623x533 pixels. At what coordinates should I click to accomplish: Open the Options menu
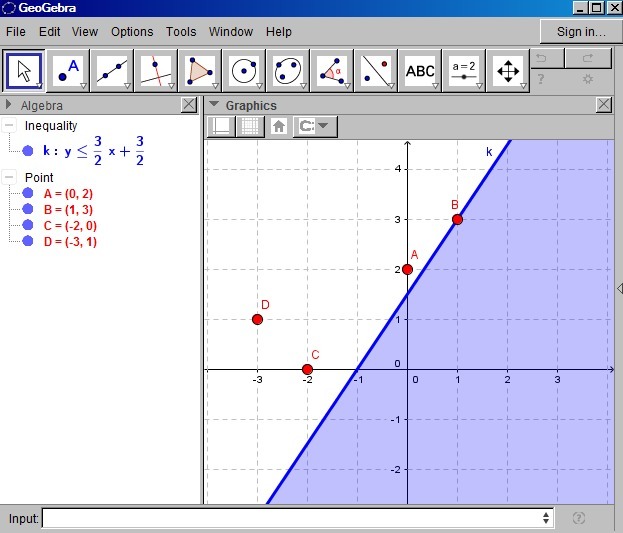click(x=132, y=32)
